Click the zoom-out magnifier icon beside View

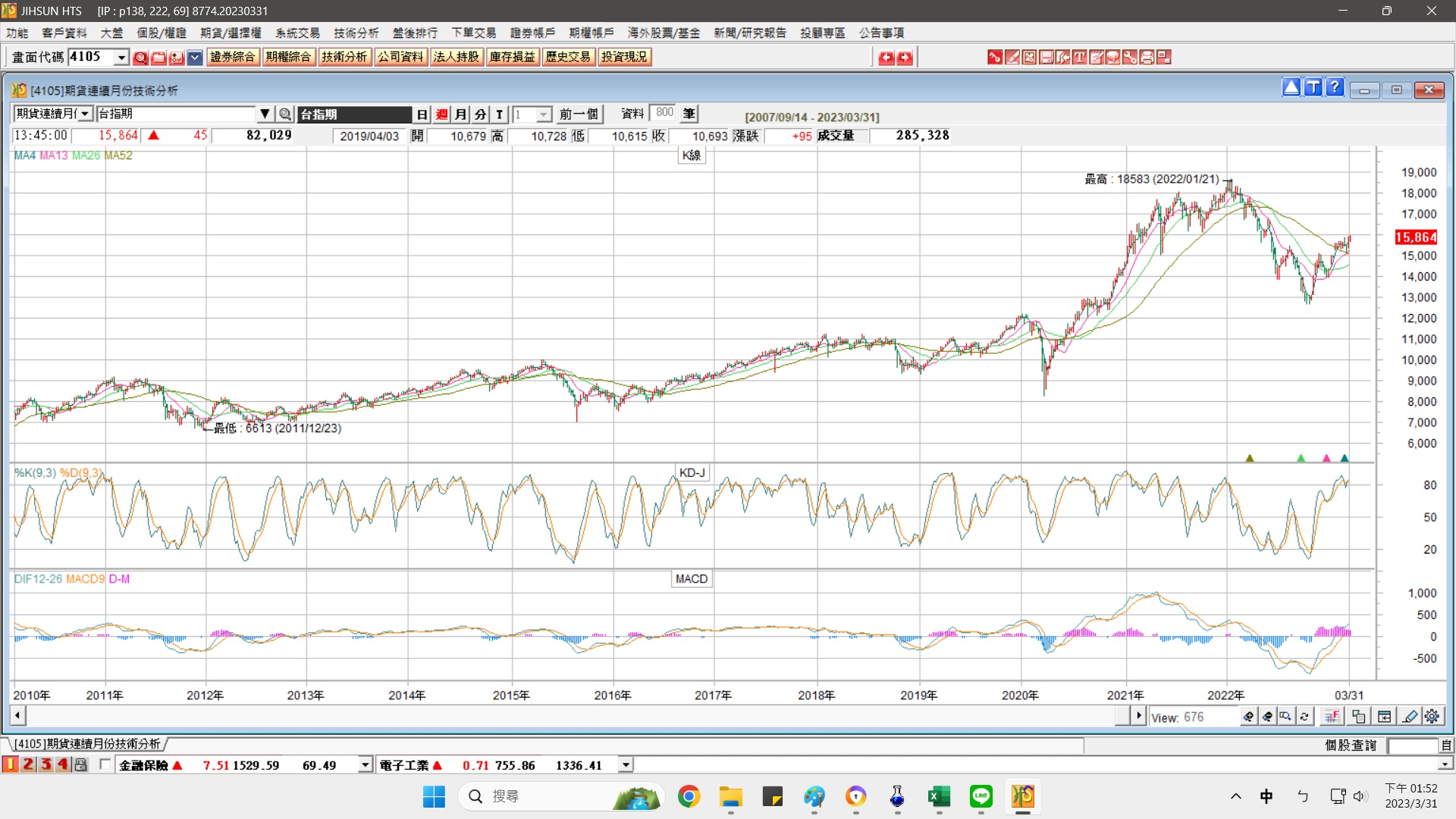coord(1267,717)
